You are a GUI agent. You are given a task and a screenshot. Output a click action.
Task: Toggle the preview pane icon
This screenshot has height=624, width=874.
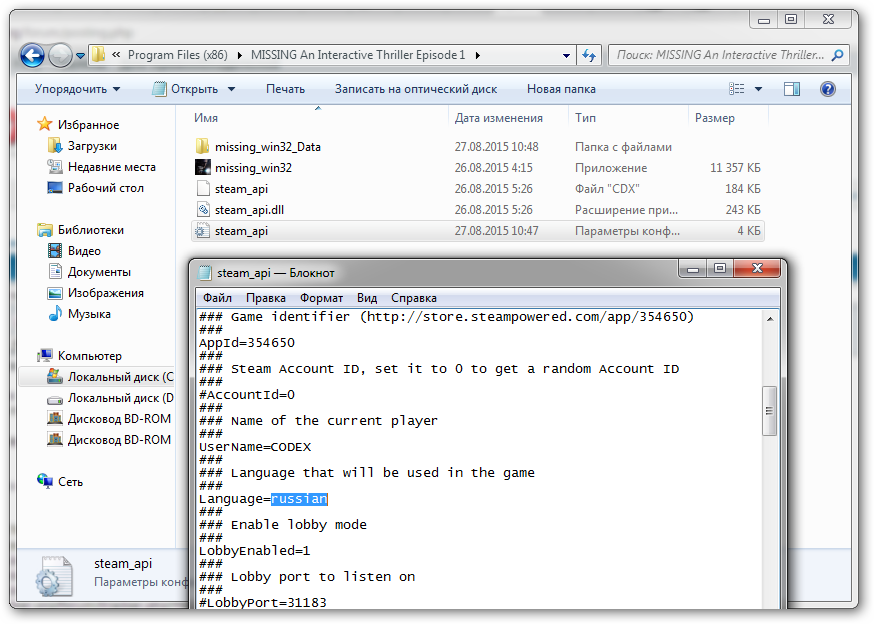point(792,89)
